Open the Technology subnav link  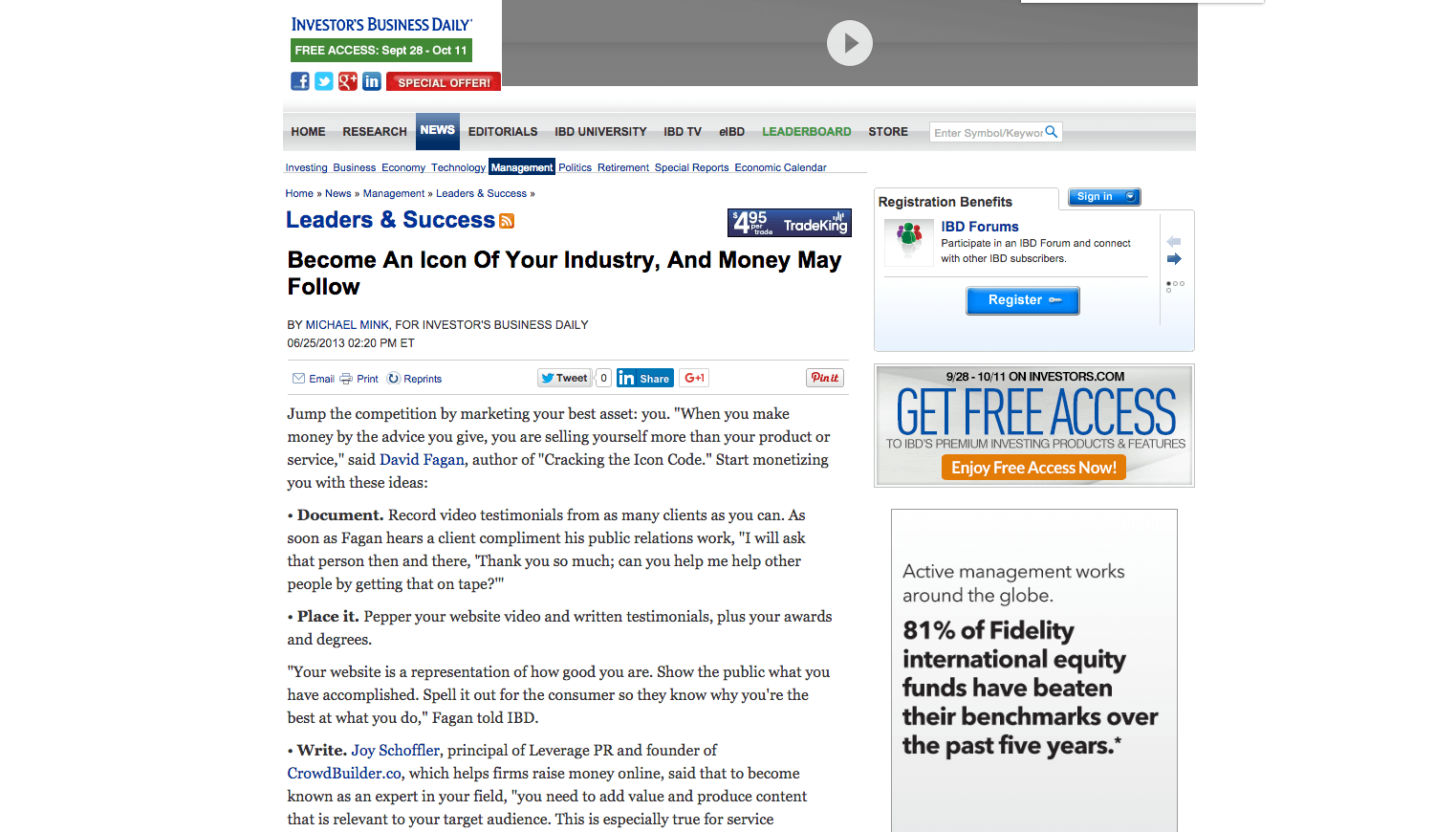[x=458, y=167]
